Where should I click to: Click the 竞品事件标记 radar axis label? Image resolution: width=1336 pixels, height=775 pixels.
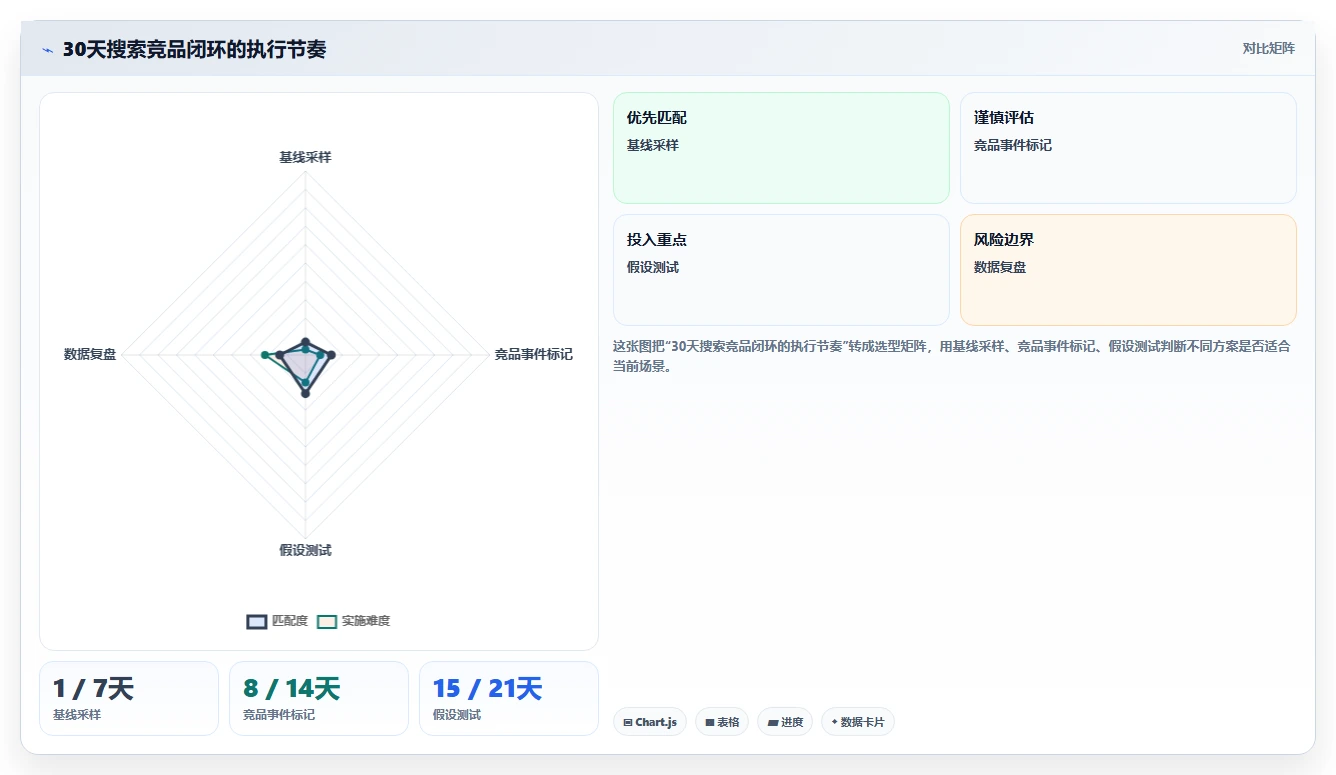(x=534, y=354)
